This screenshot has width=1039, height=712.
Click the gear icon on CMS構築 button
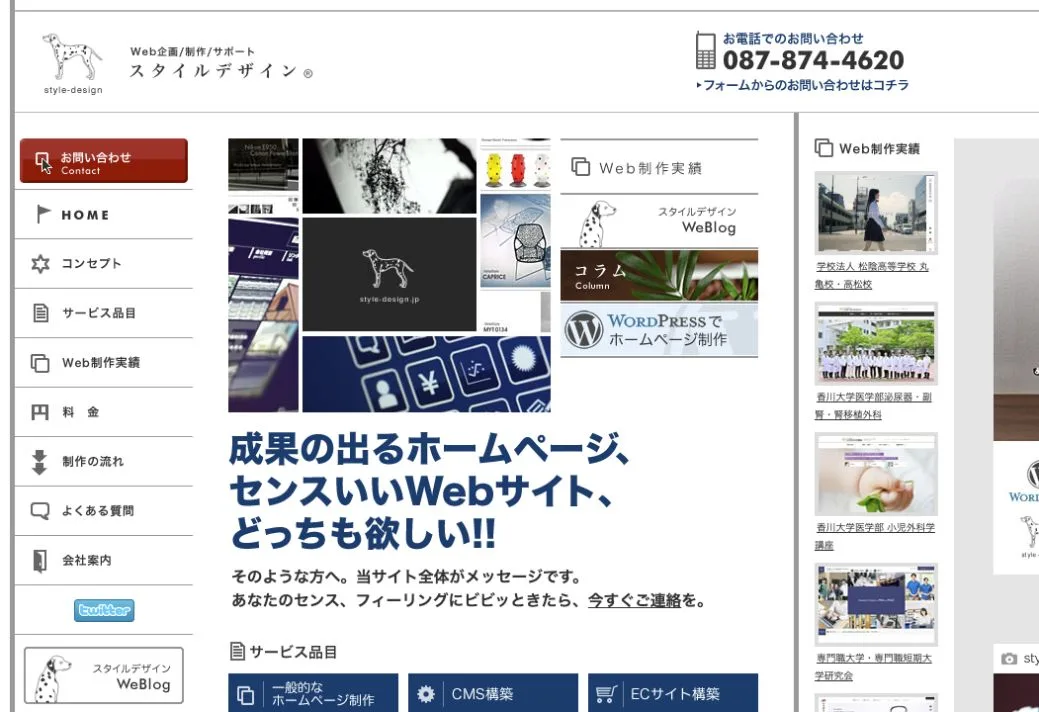(425, 694)
